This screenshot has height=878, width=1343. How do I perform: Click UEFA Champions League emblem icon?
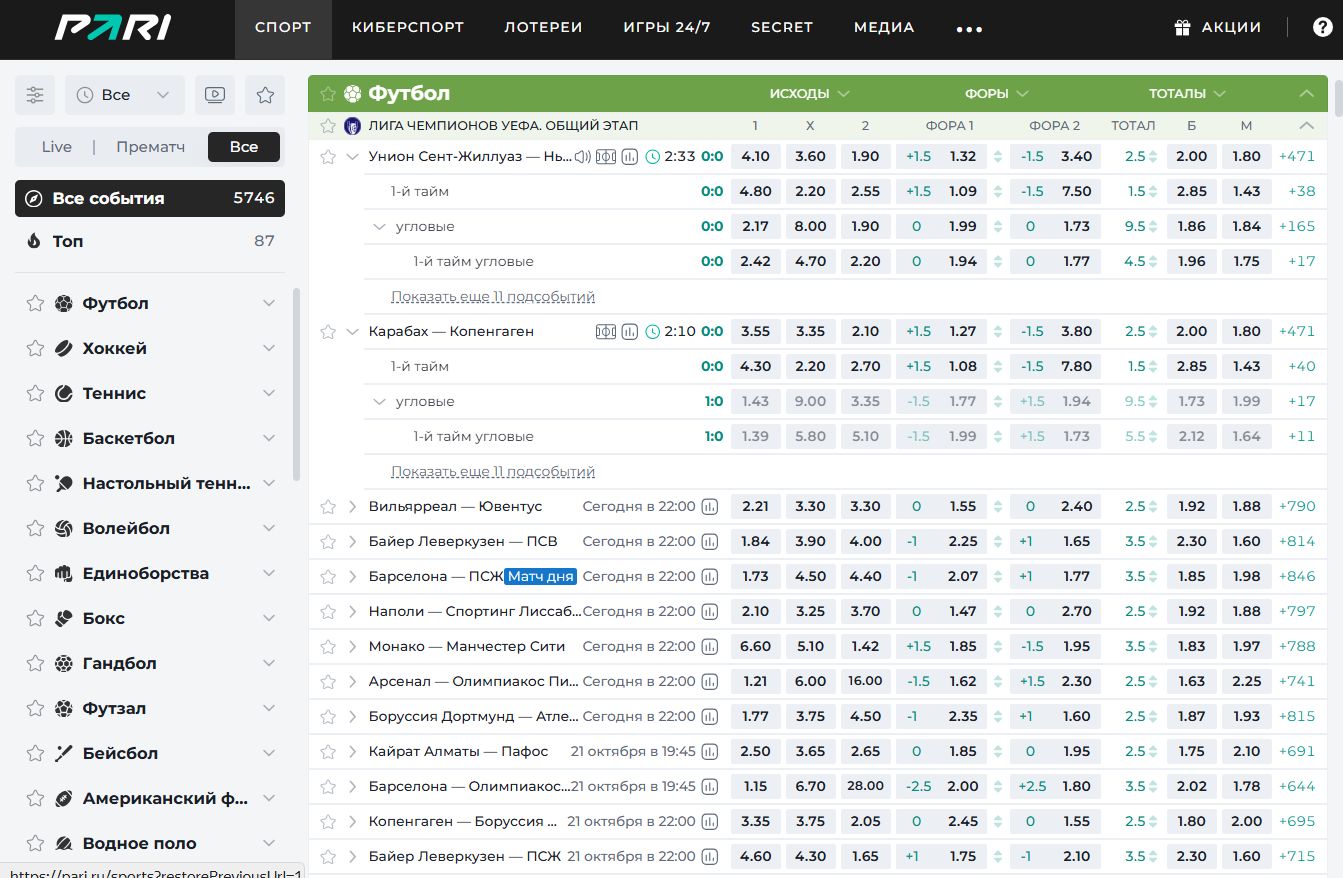pos(352,126)
